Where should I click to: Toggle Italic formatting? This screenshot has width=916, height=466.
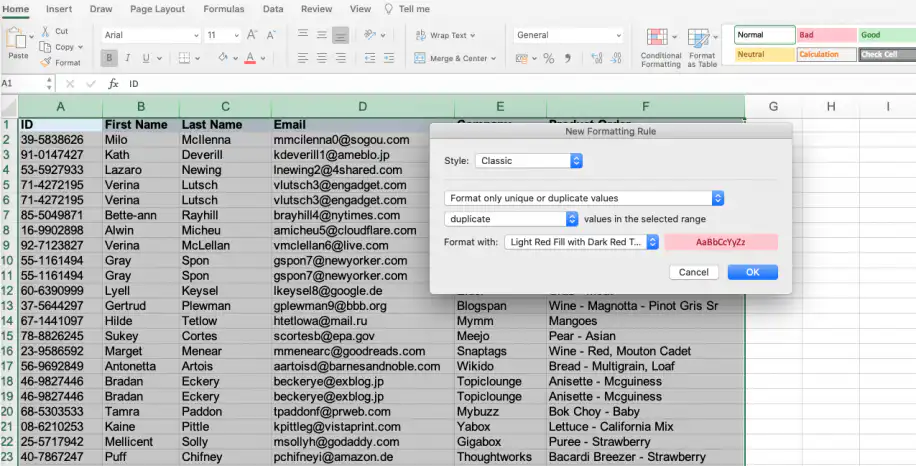tap(127, 58)
